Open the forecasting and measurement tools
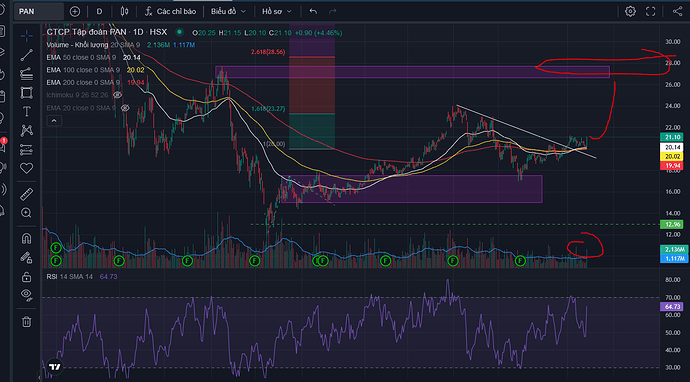The image size is (690, 382). point(27,150)
